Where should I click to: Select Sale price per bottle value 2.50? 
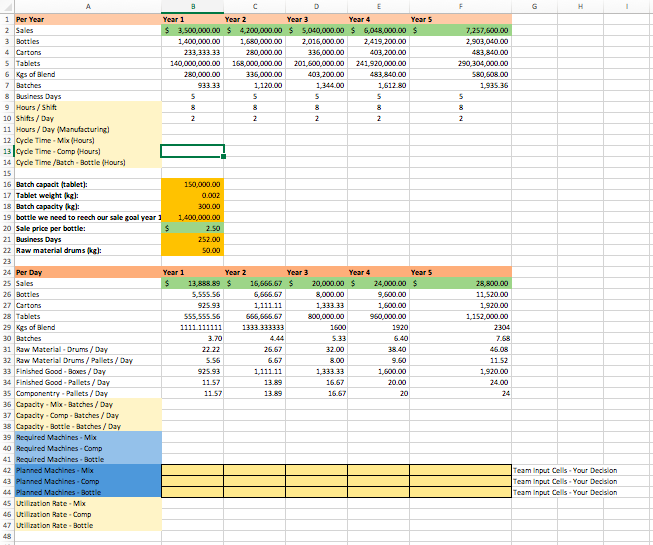(192, 228)
